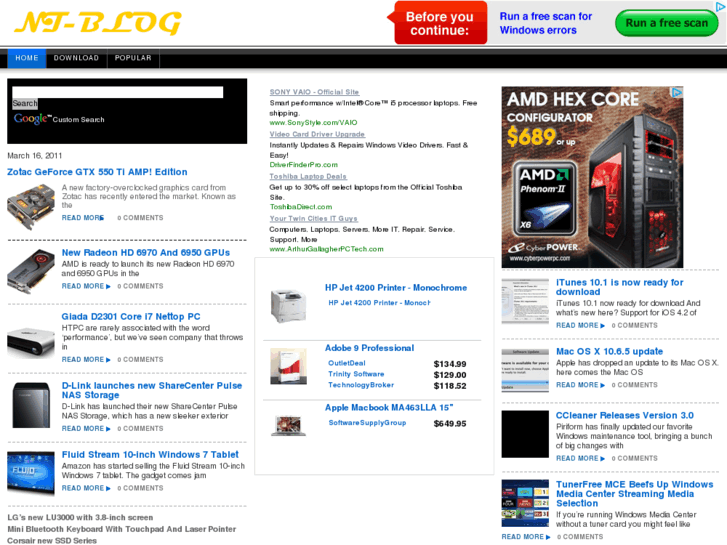The width and height of the screenshot is (727, 545).
Task: Visit ToshibaDirect.com link
Action: 301,207
